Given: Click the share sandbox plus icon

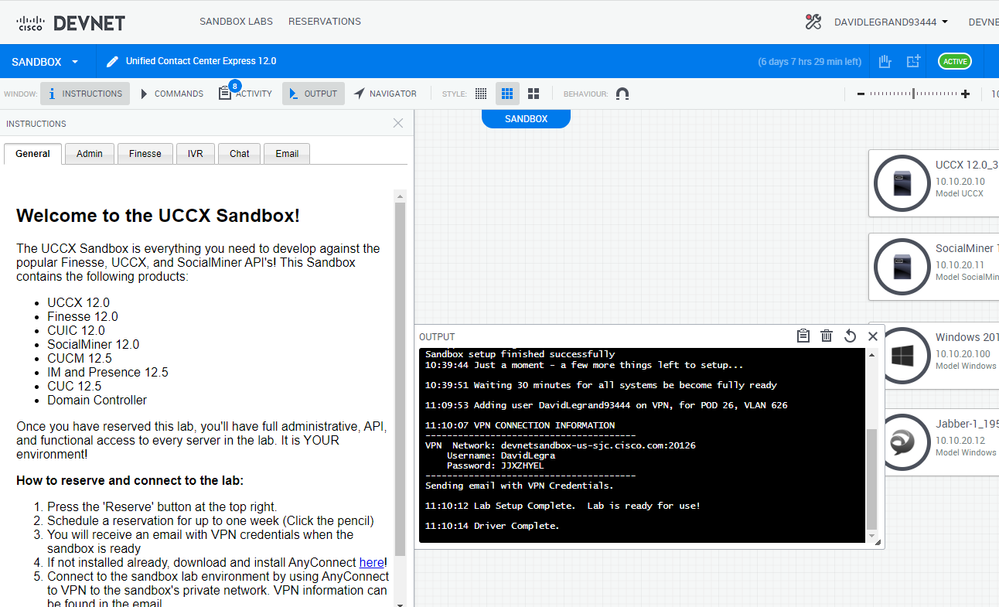Looking at the screenshot, I should tap(914, 61).
